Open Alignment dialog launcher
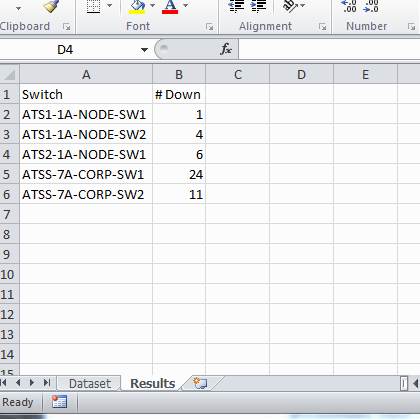The image size is (420, 419). coord(322,27)
